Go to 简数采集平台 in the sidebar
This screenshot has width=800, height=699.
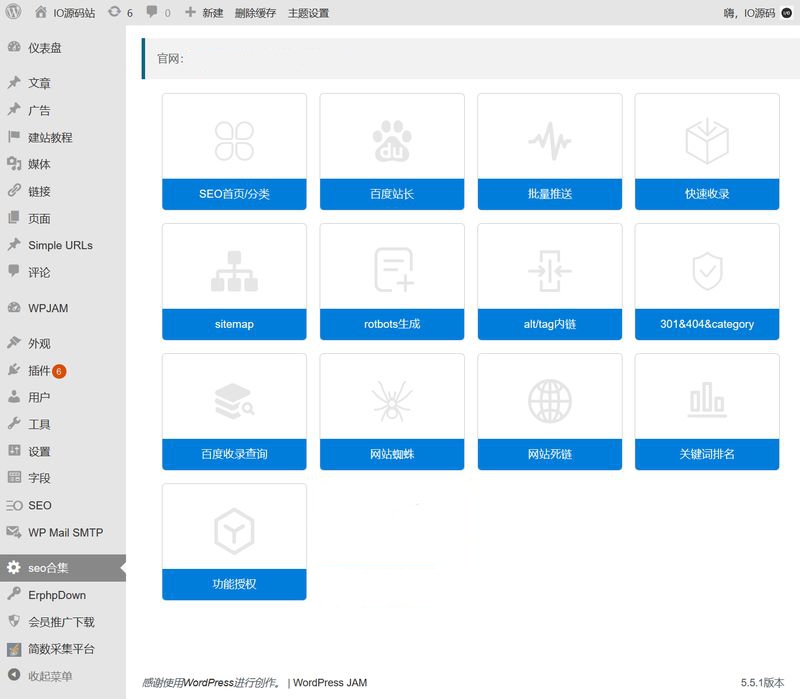click(x=63, y=648)
